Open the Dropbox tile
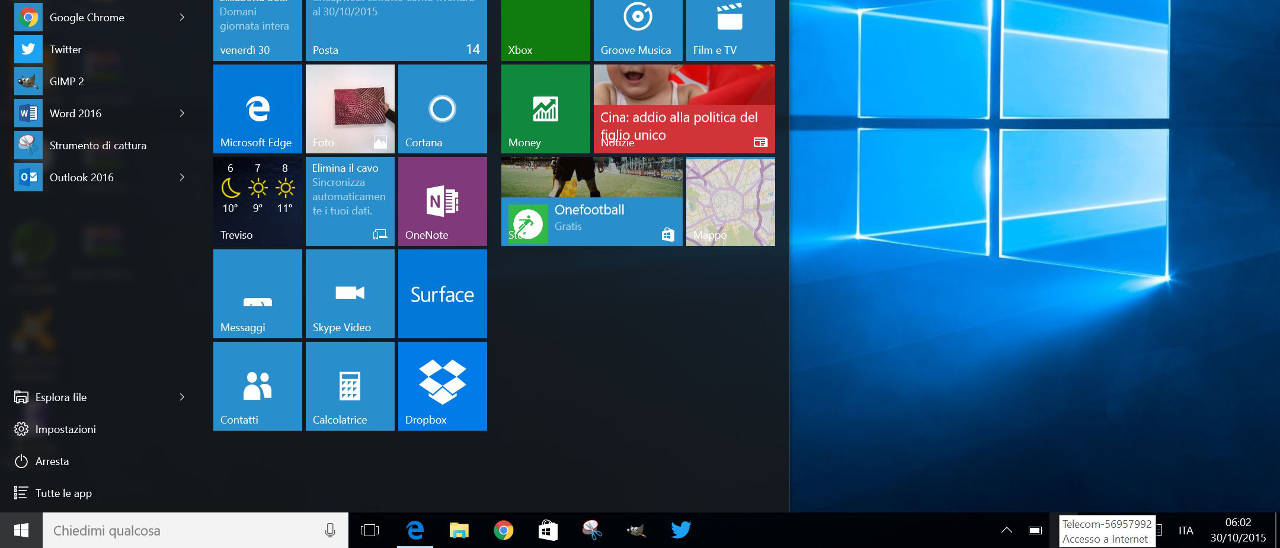The width and height of the screenshot is (1280, 548). click(442, 386)
